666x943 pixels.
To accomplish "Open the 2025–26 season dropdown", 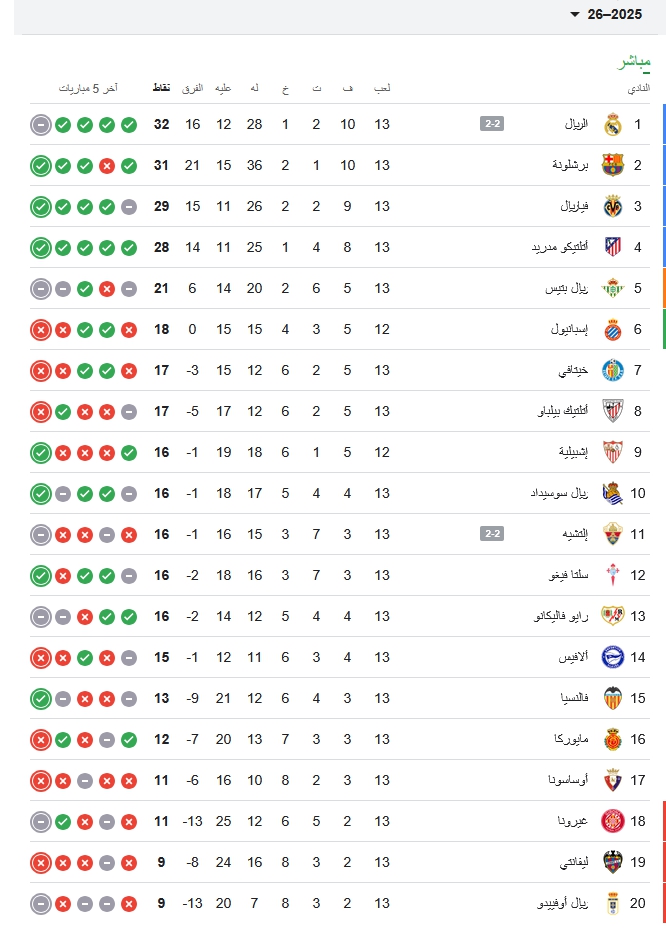I will point(612,14).
